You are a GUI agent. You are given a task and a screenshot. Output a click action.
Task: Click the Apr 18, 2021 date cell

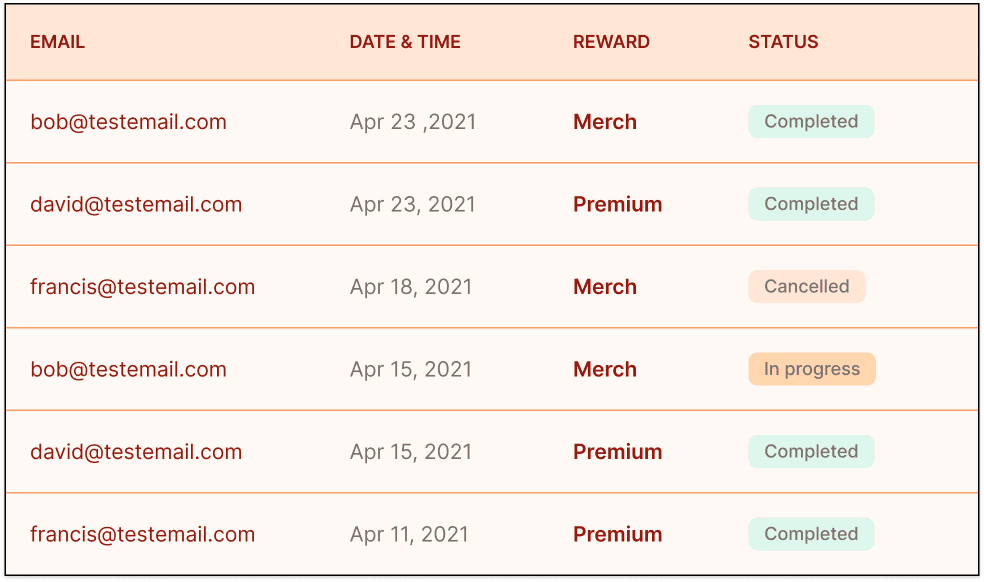[x=411, y=287]
